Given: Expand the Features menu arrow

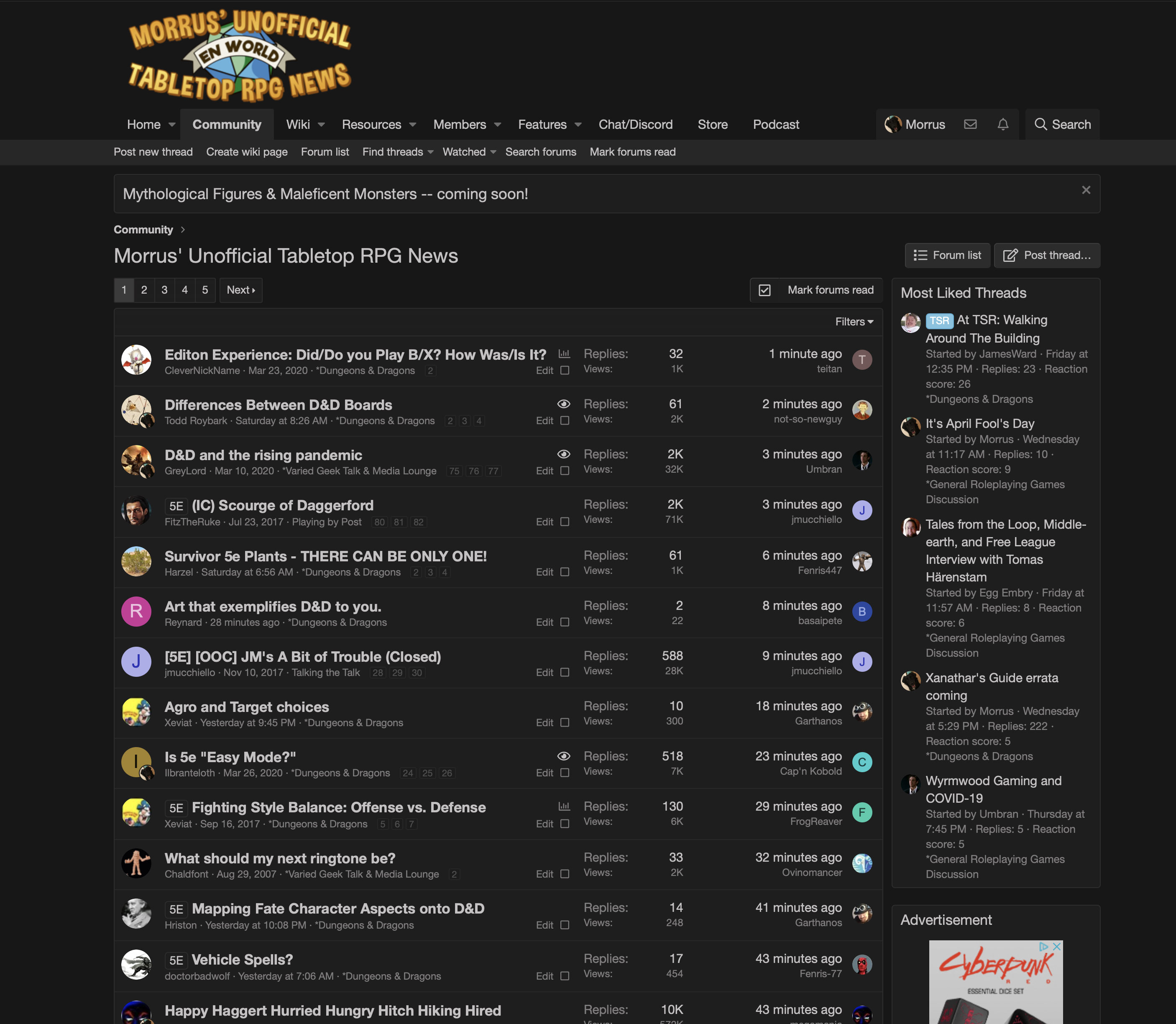Looking at the screenshot, I should coord(578,125).
